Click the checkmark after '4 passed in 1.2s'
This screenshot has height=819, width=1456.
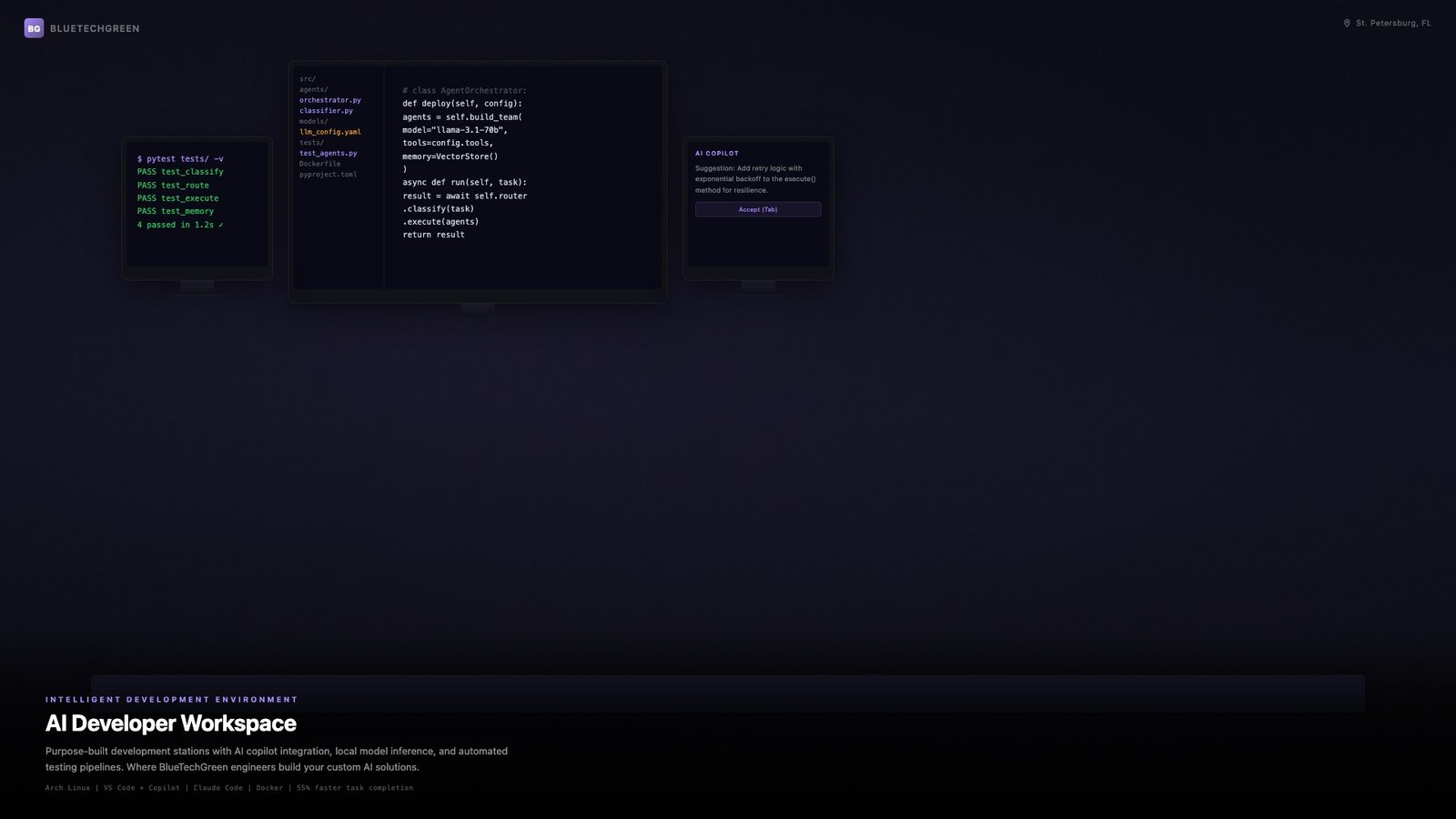pos(221,225)
